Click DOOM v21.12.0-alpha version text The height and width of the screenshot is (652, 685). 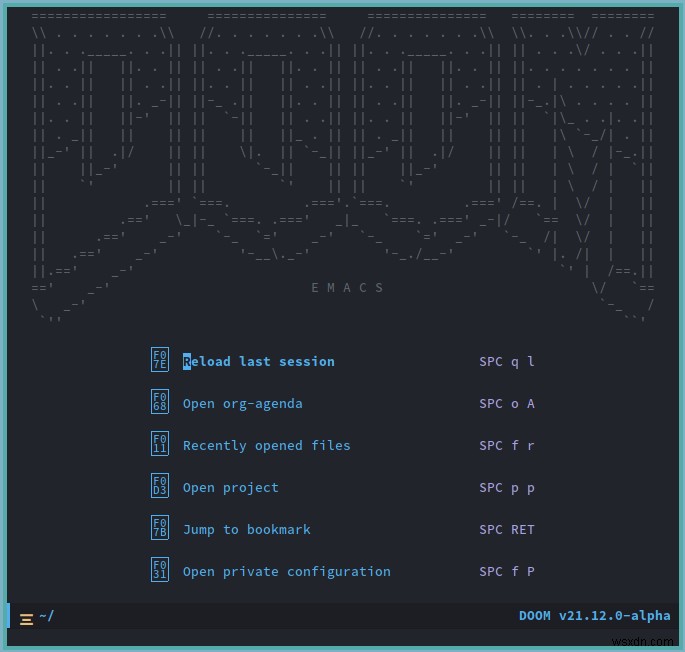pyautogui.click(x=595, y=616)
